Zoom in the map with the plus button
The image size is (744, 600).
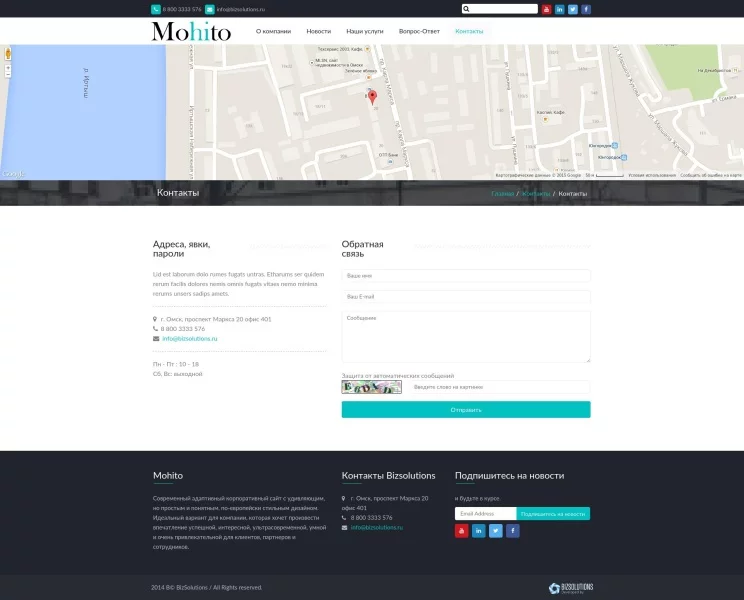tap(8, 64)
